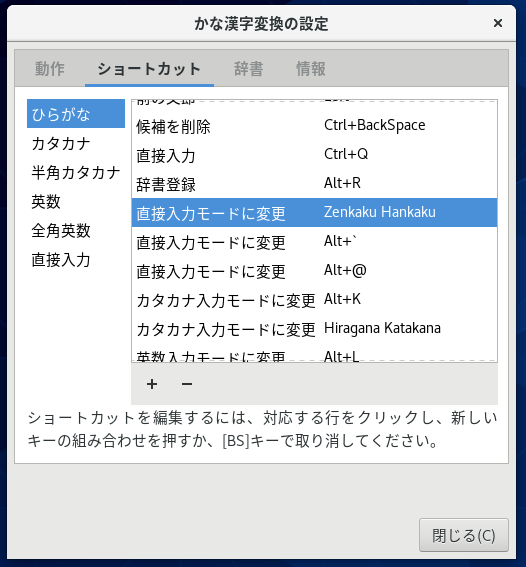
Task: Open the 辞書 tab
Action: coord(248,69)
